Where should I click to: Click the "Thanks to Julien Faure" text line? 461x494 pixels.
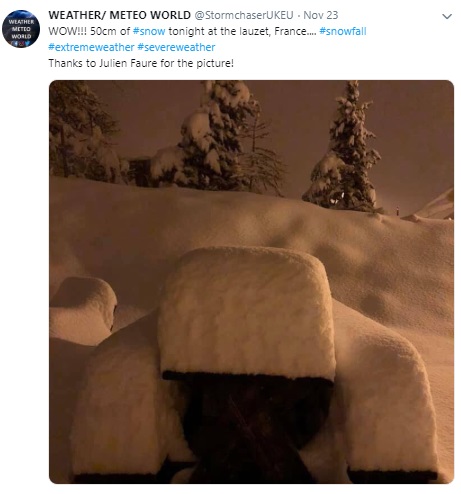point(141,63)
